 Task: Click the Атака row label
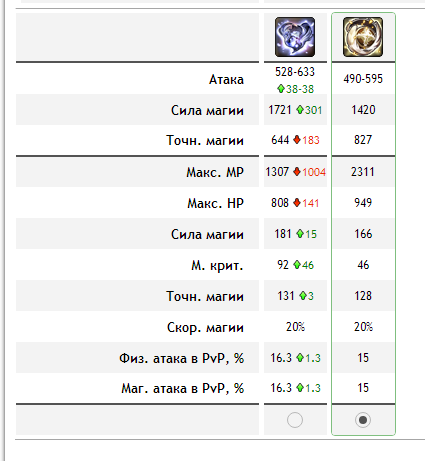point(226,80)
